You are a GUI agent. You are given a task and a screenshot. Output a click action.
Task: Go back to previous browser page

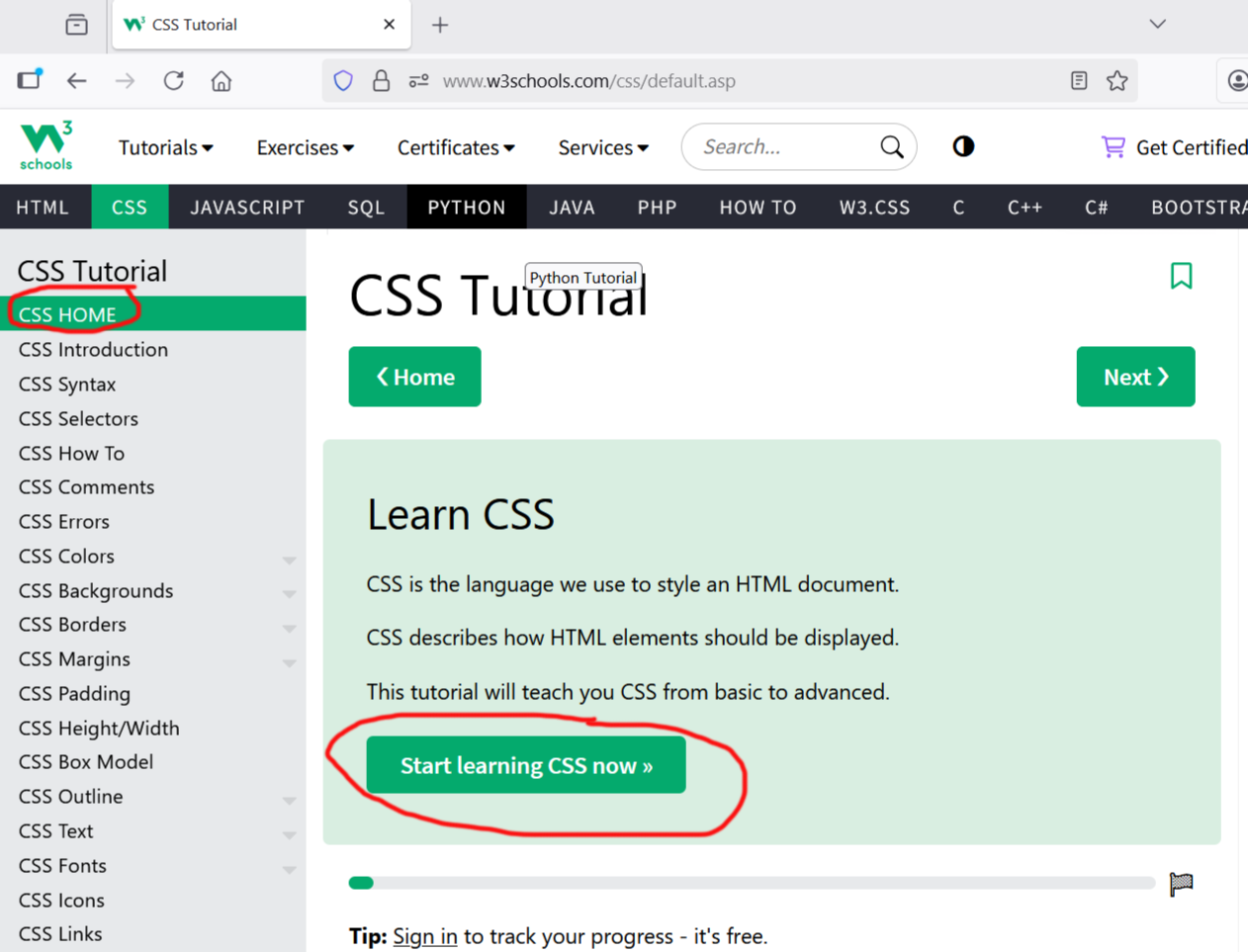77,81
